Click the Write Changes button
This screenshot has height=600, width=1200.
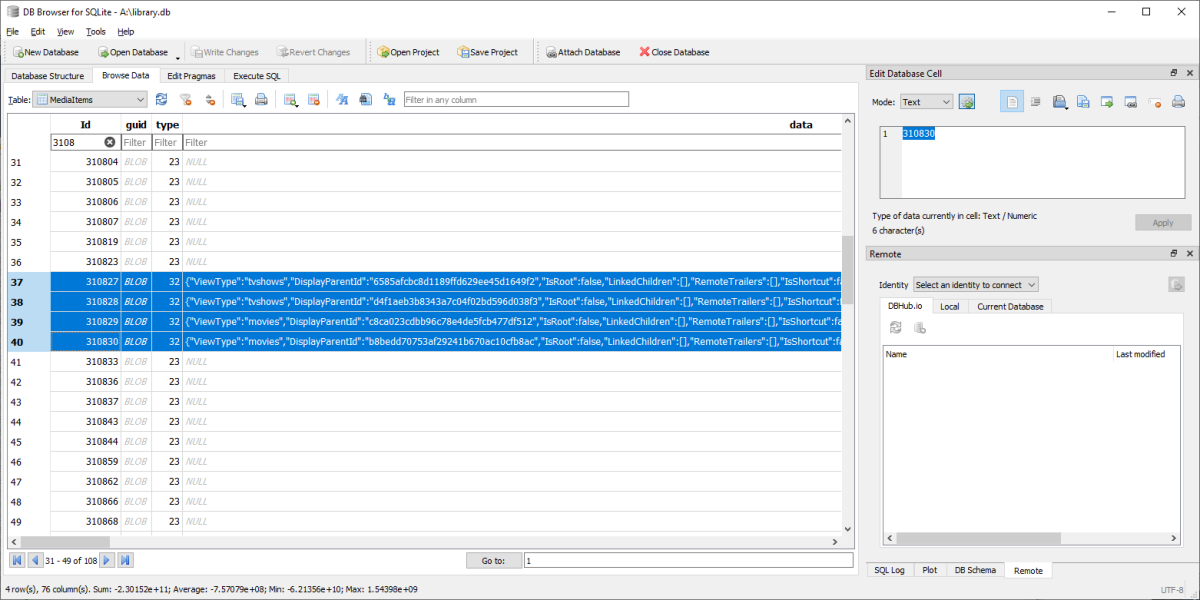click(225, 52)
